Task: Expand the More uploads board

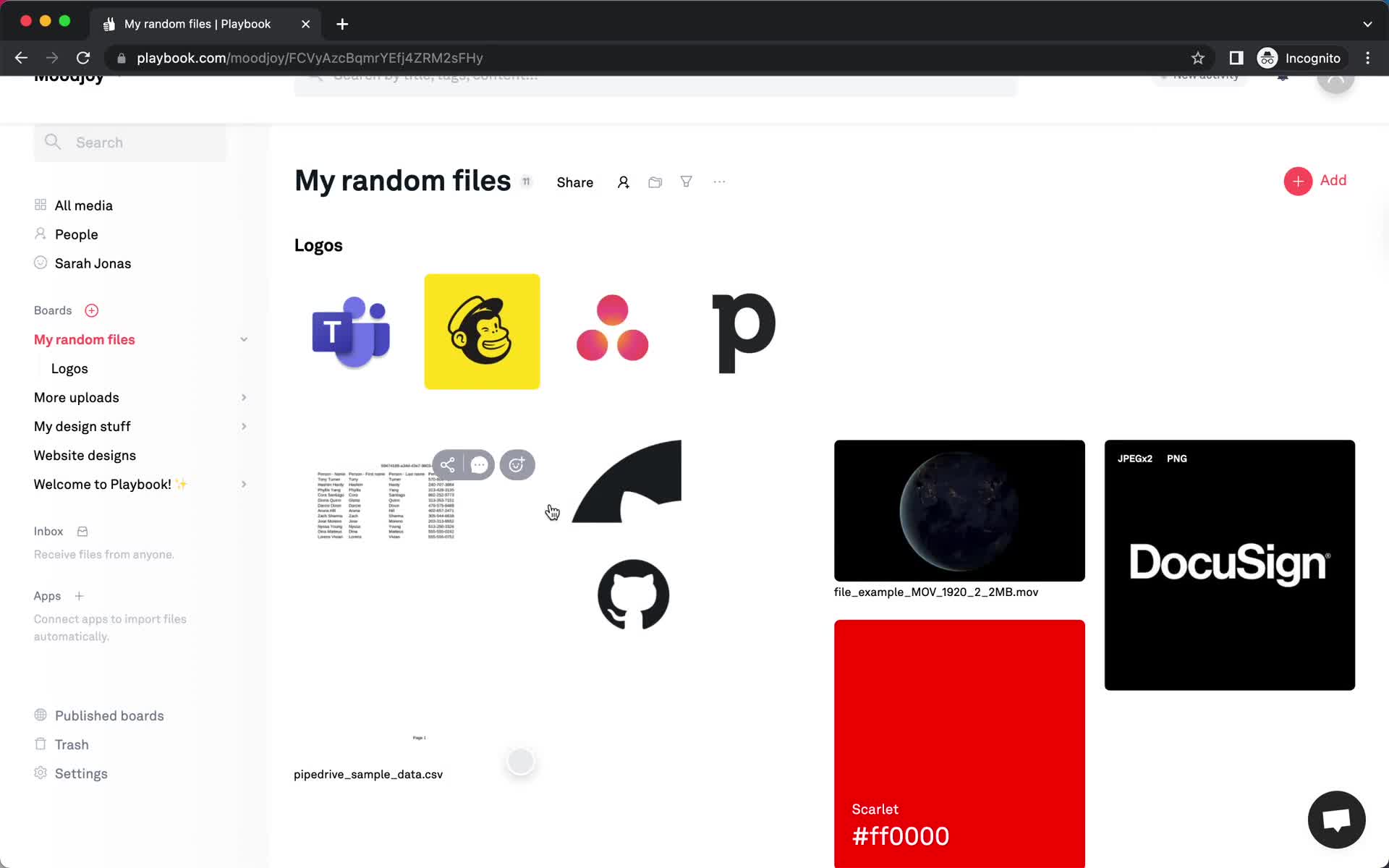Action: pyautogui.click(x=243, y=397)
